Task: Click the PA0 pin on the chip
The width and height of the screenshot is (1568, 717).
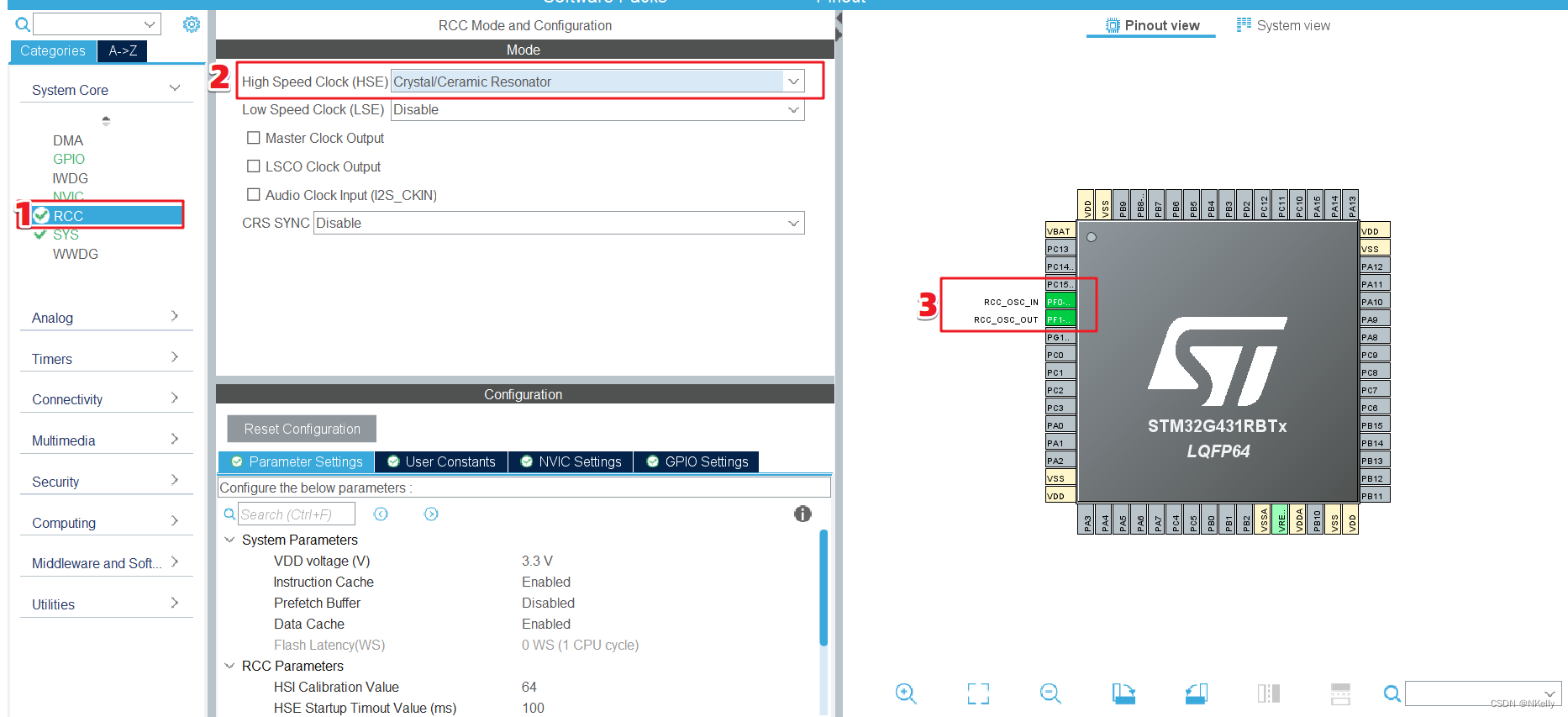Action: [1060, 425]
